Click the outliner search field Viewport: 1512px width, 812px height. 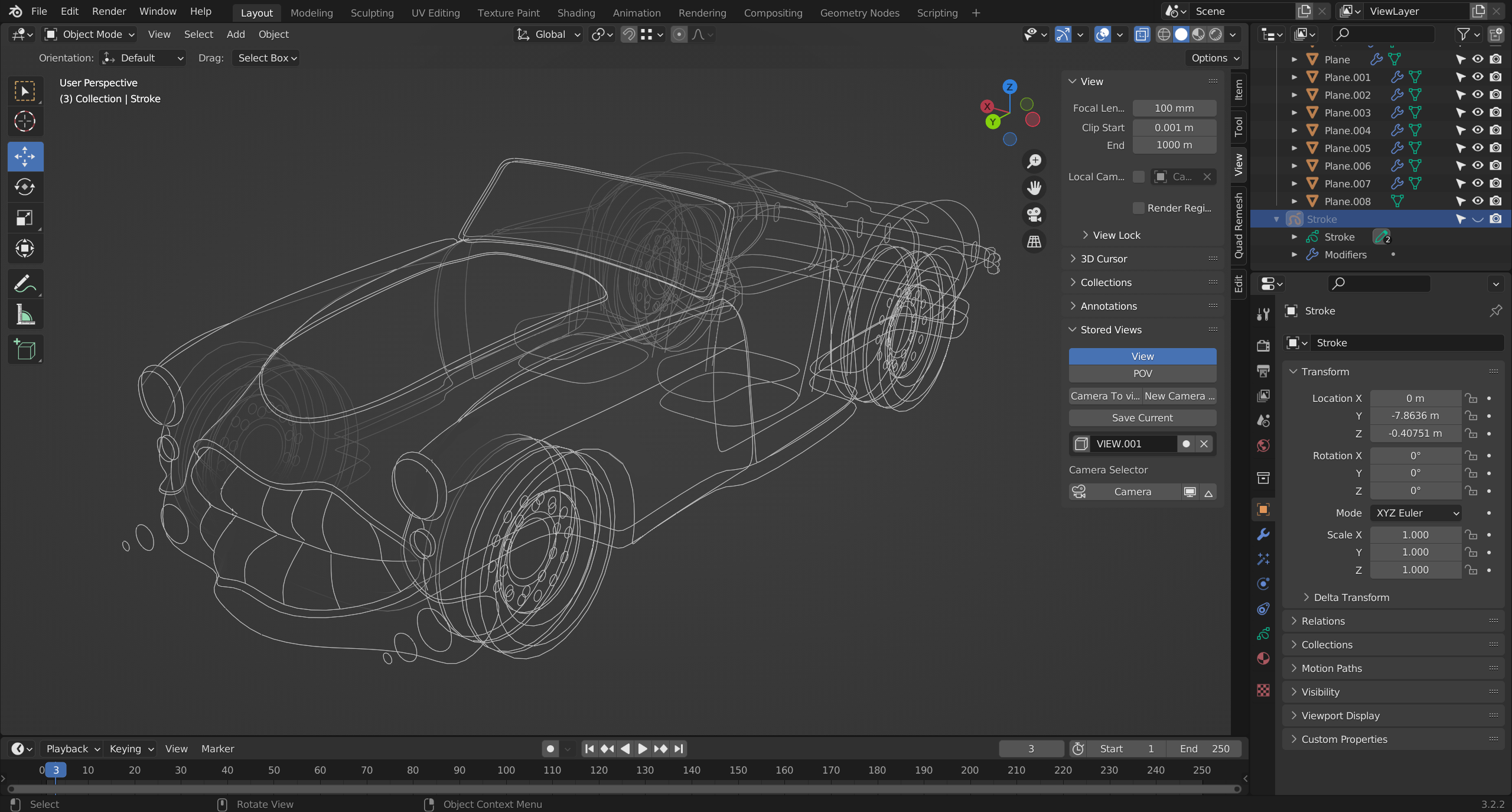tap(1383, 34)
